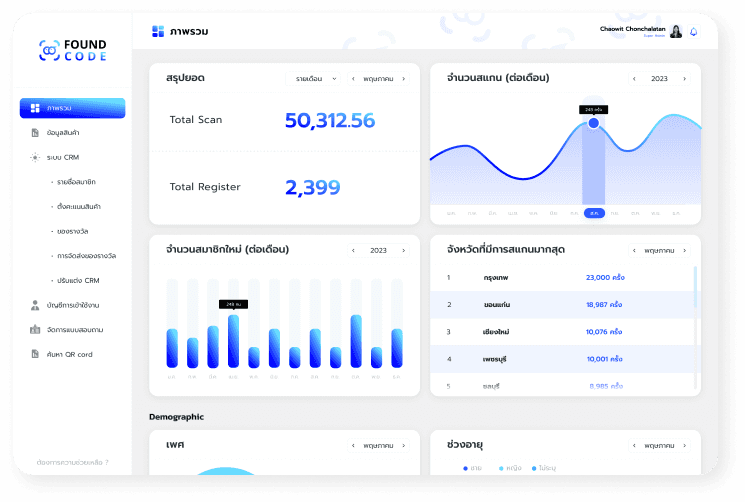Go to next month in จังหวัดที่มีการสแกนมากสุด card

click(684, 250)
